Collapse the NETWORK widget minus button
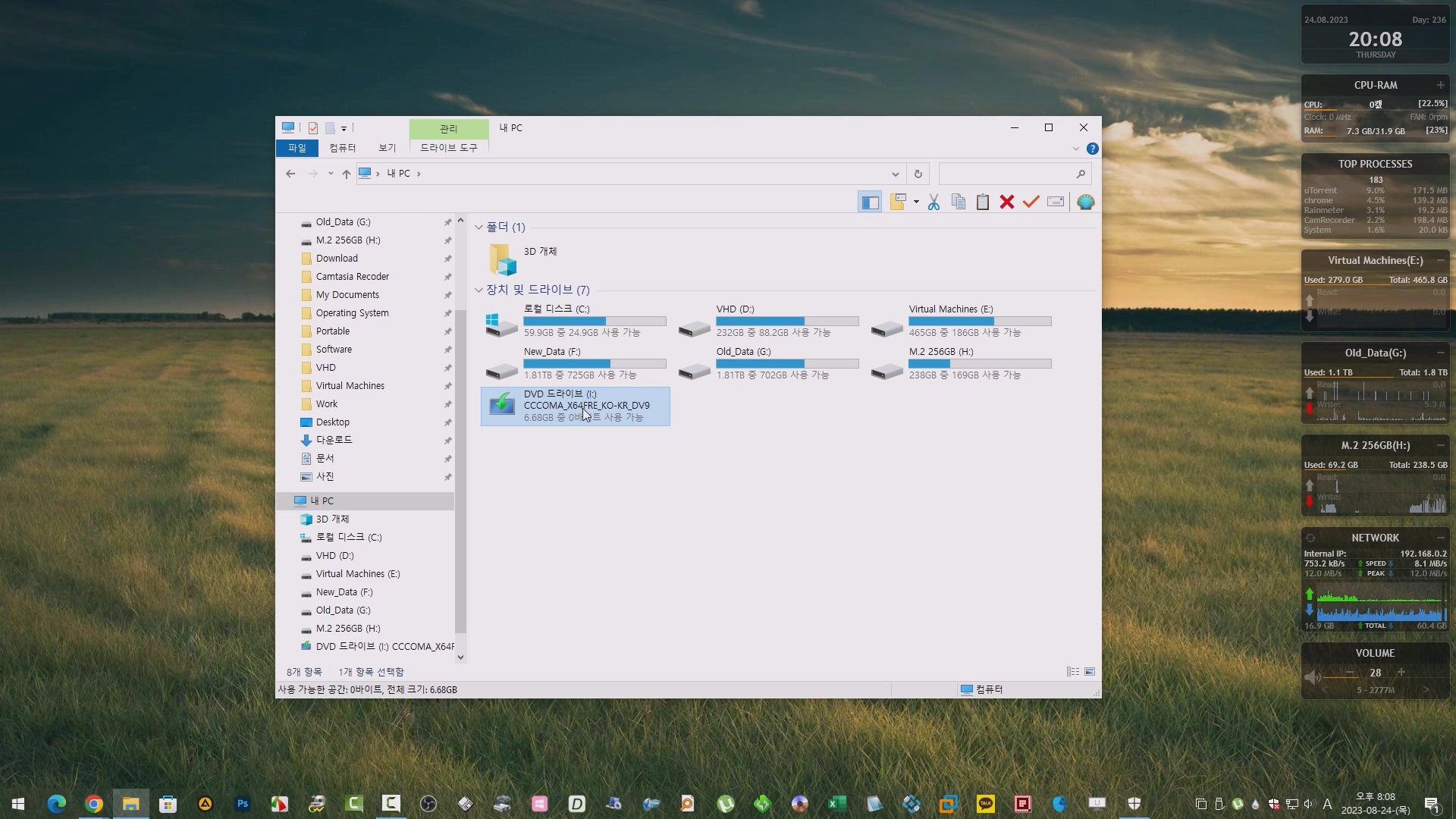 [x=1440, y=538]
